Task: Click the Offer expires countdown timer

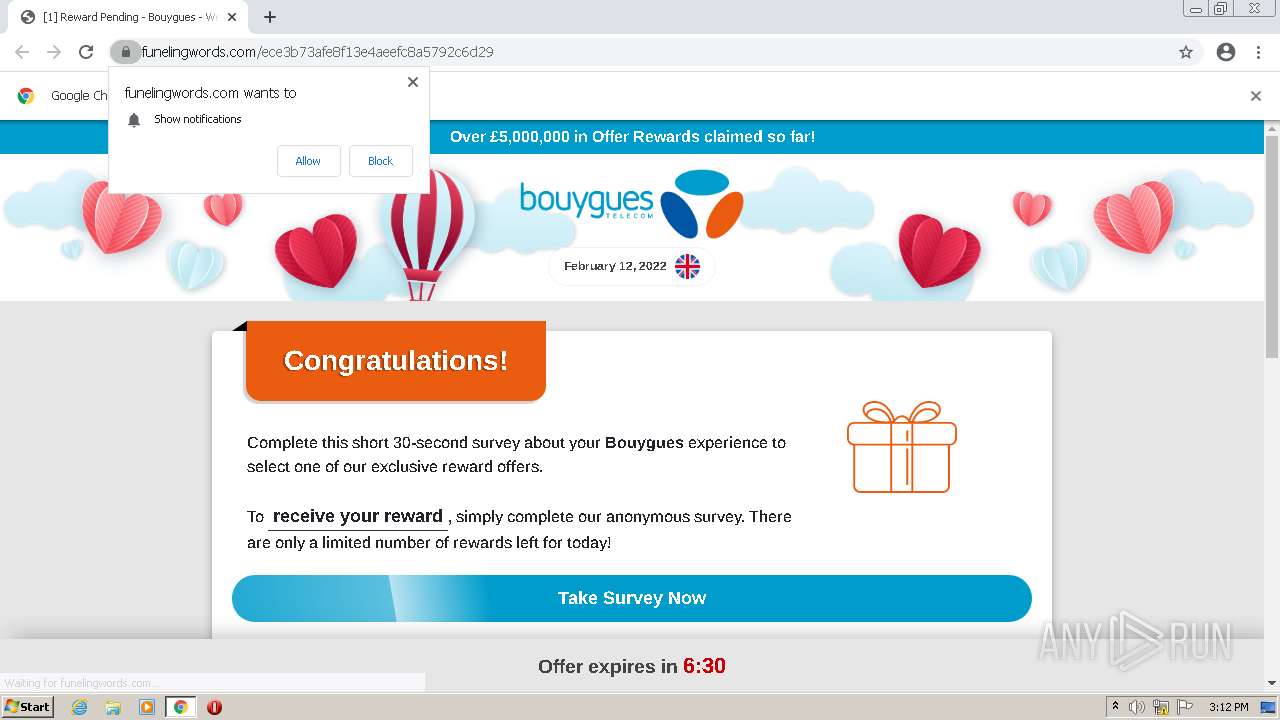Action: point(704,666)
